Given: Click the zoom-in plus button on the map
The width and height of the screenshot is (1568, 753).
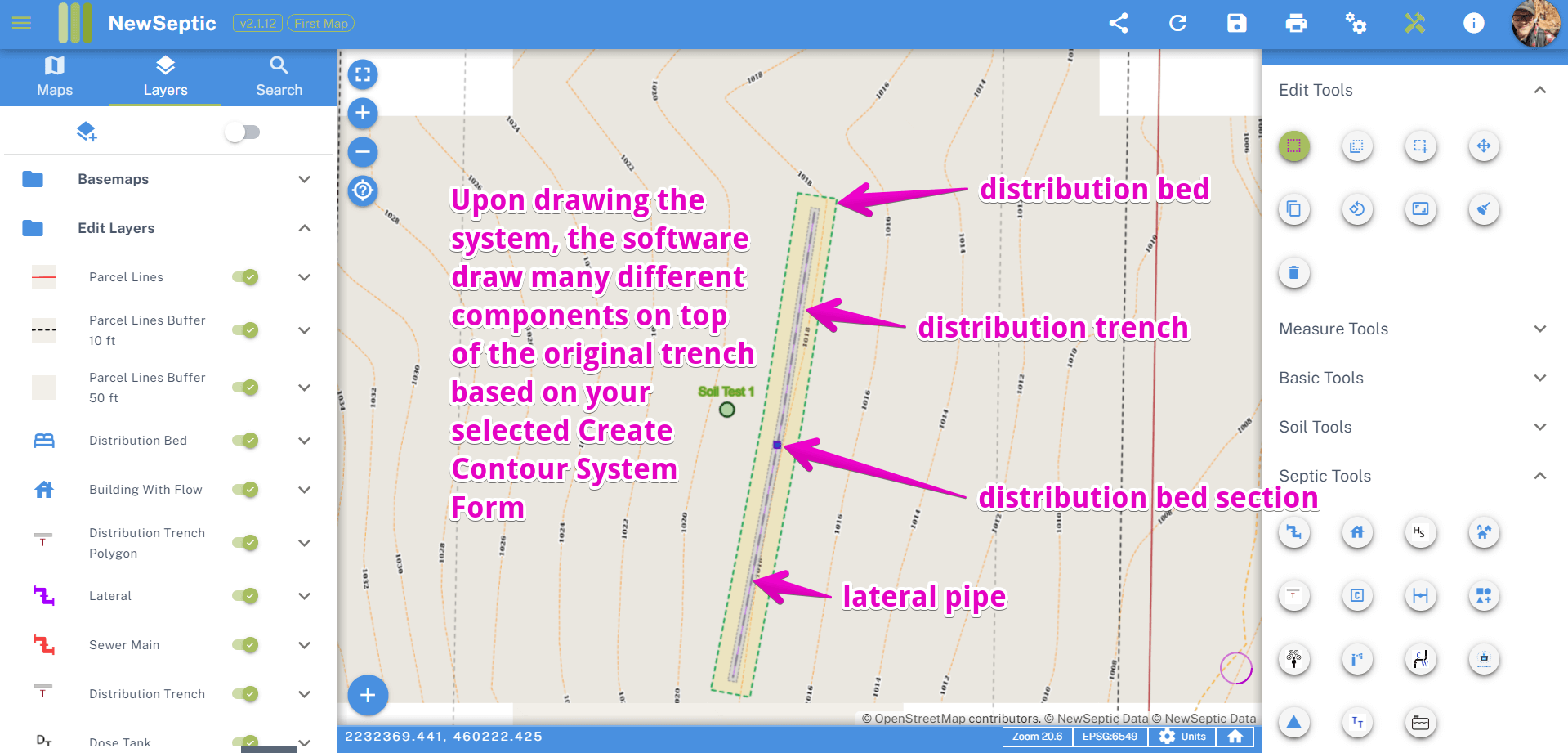Looking at the screenshot, I should (362, 113).
